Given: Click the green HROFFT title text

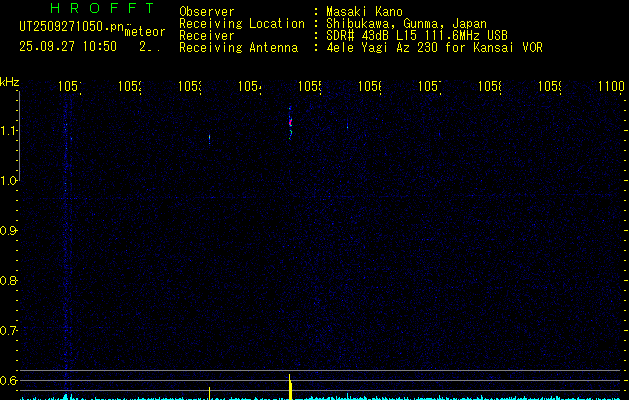Looking at the screenshot, I should [x=102, y=8].
